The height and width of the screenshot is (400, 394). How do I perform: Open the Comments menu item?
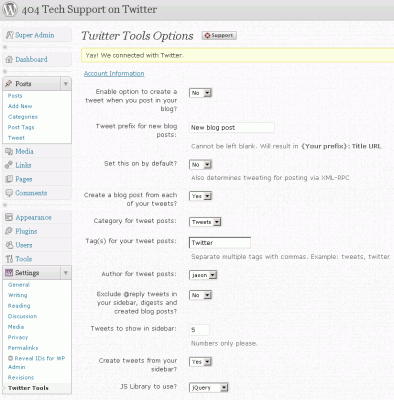pos(31,193)
